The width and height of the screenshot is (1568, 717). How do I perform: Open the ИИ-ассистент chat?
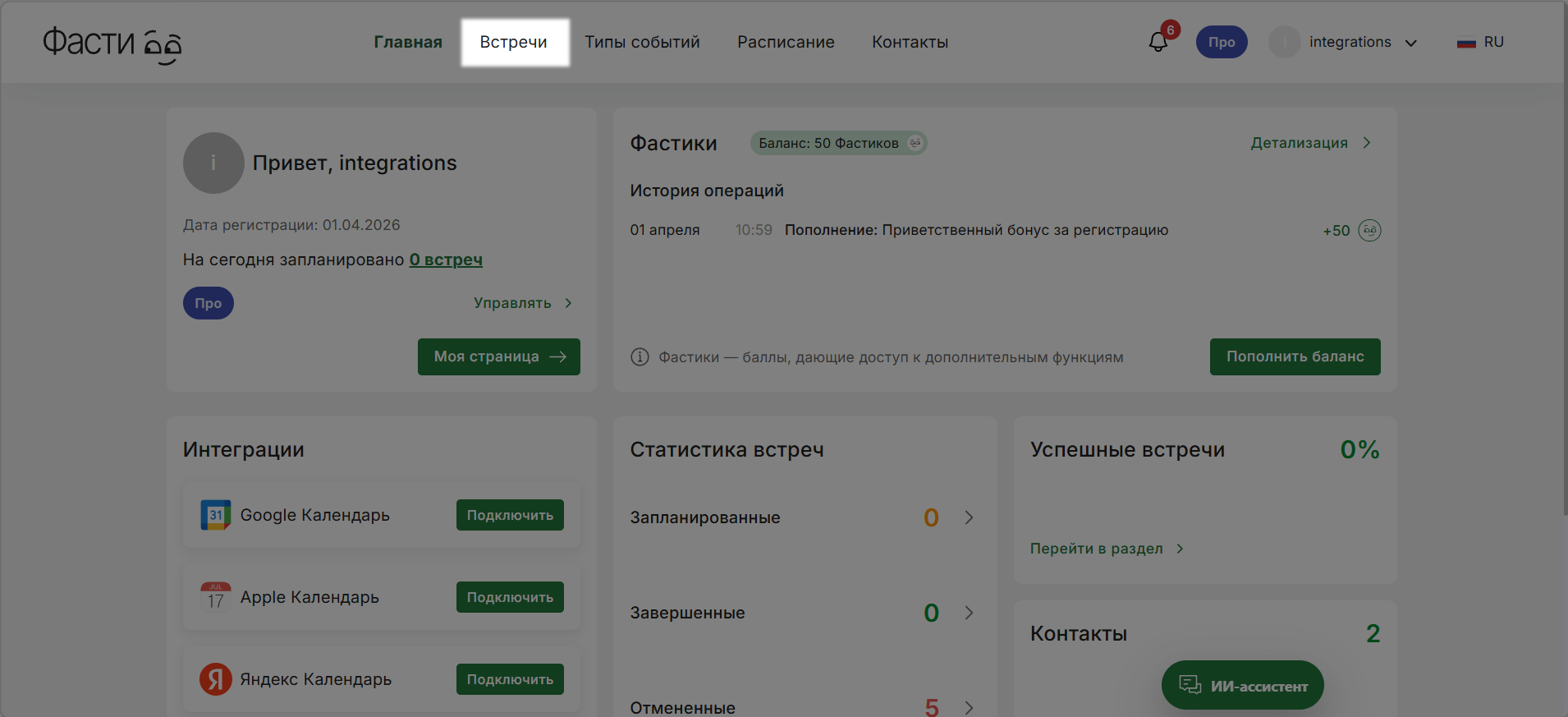(x=1242, y=685)
